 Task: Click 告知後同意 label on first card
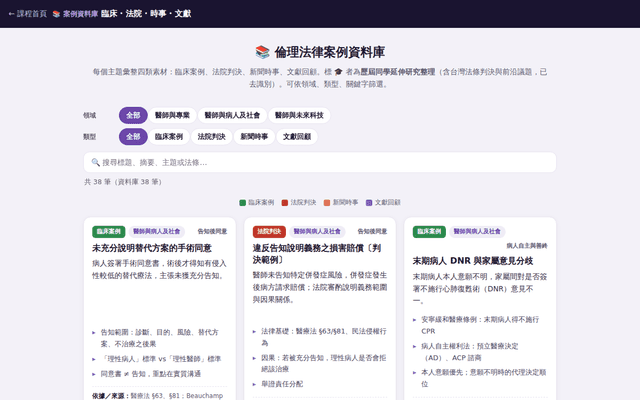click(212, 231)
